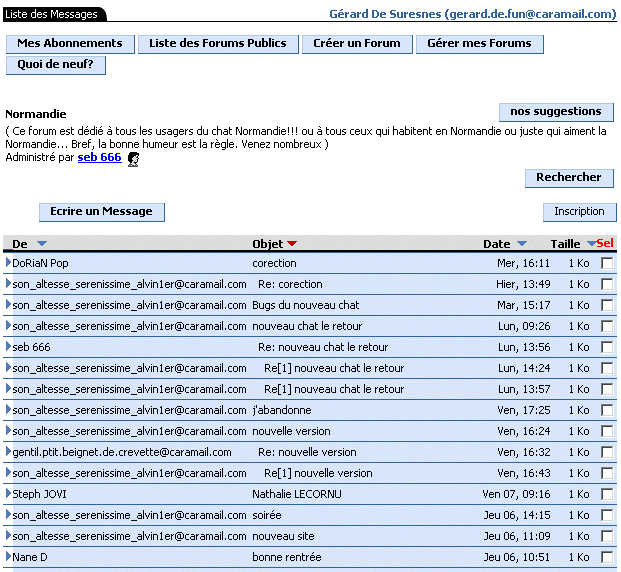621x572 pixels.
Task: Open 'nouveau site' message subject
Action: tap(284, 536)
